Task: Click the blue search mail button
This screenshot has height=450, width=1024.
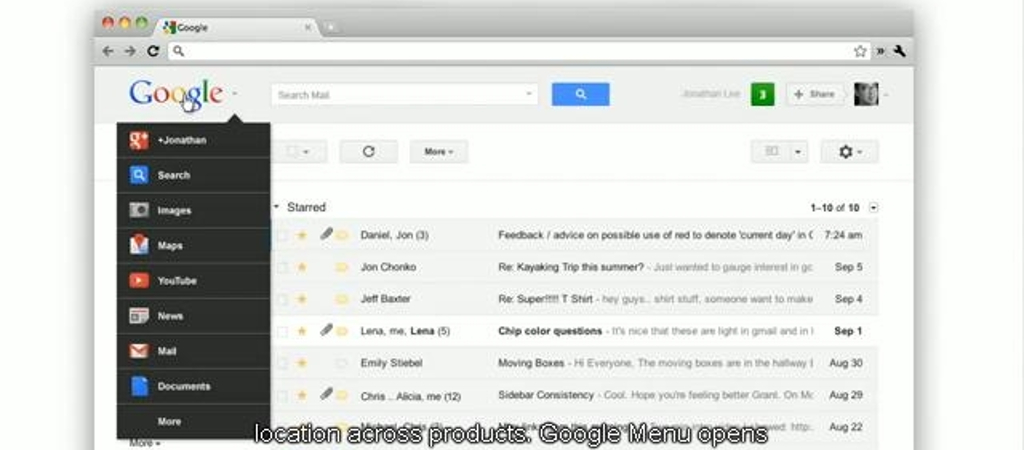Action: (x=581, y=94)
